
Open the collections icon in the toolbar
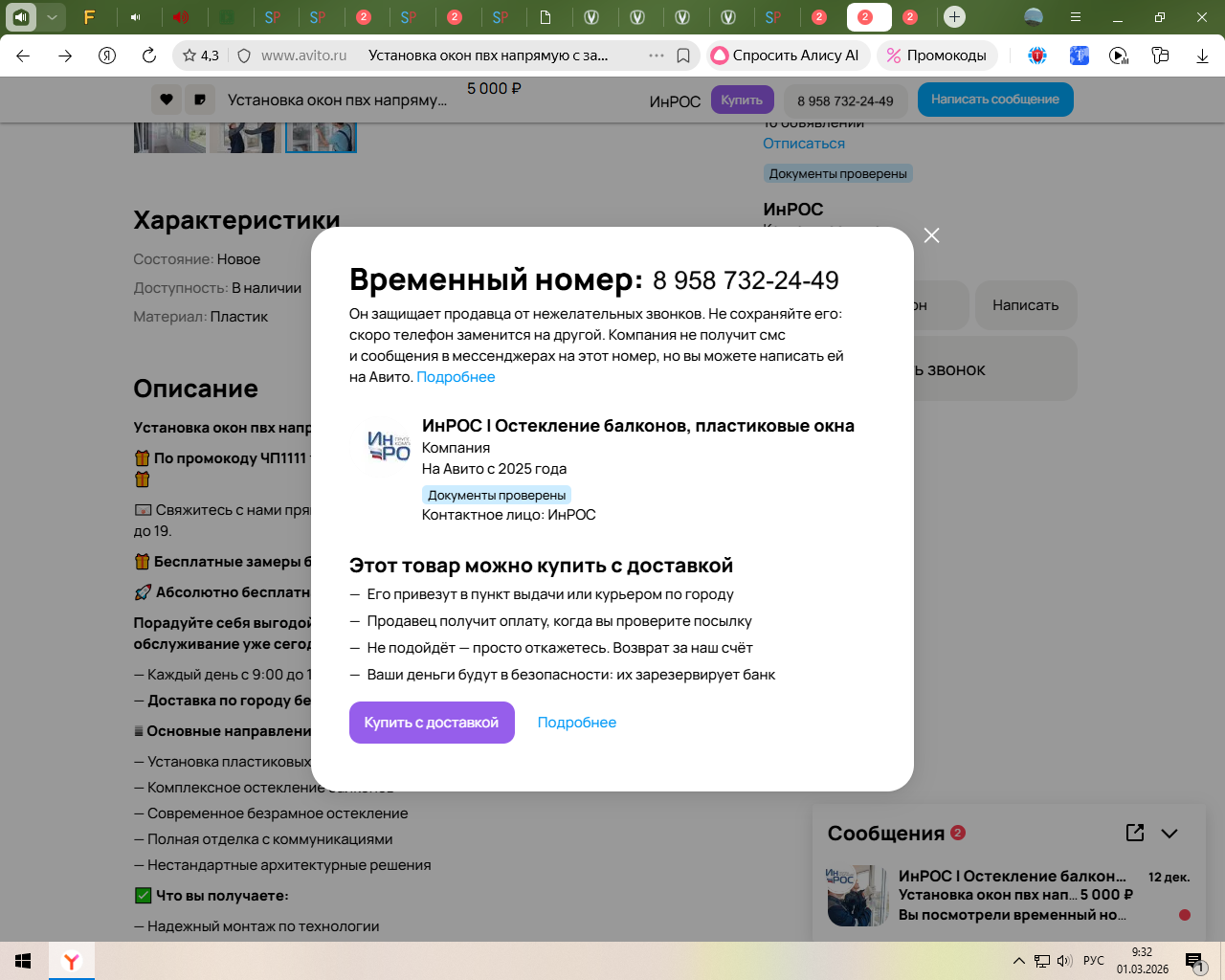[1160, 56]
